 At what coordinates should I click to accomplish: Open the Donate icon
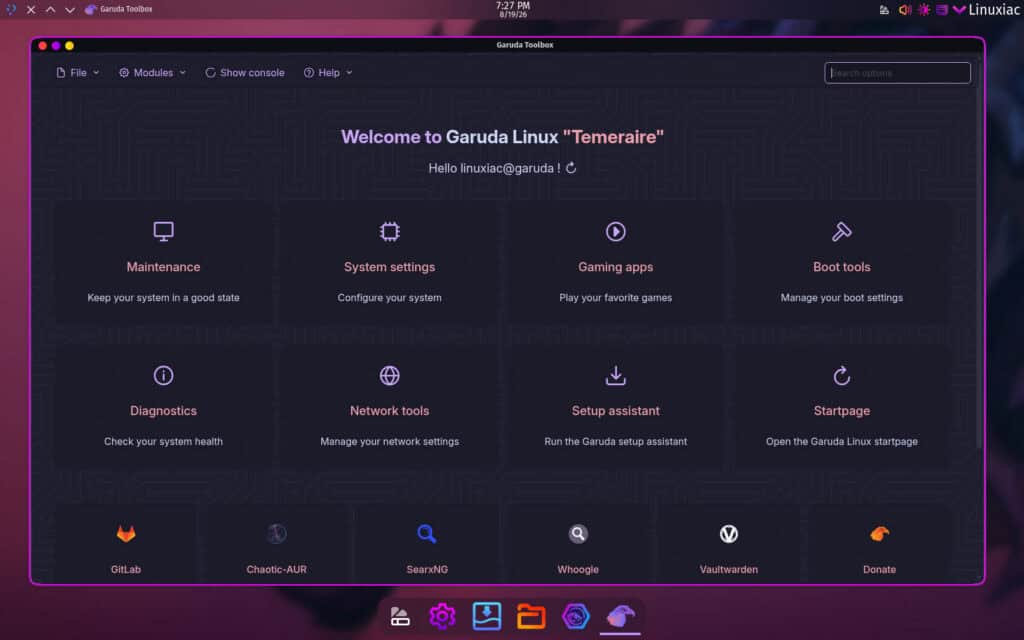click(879, 534)
